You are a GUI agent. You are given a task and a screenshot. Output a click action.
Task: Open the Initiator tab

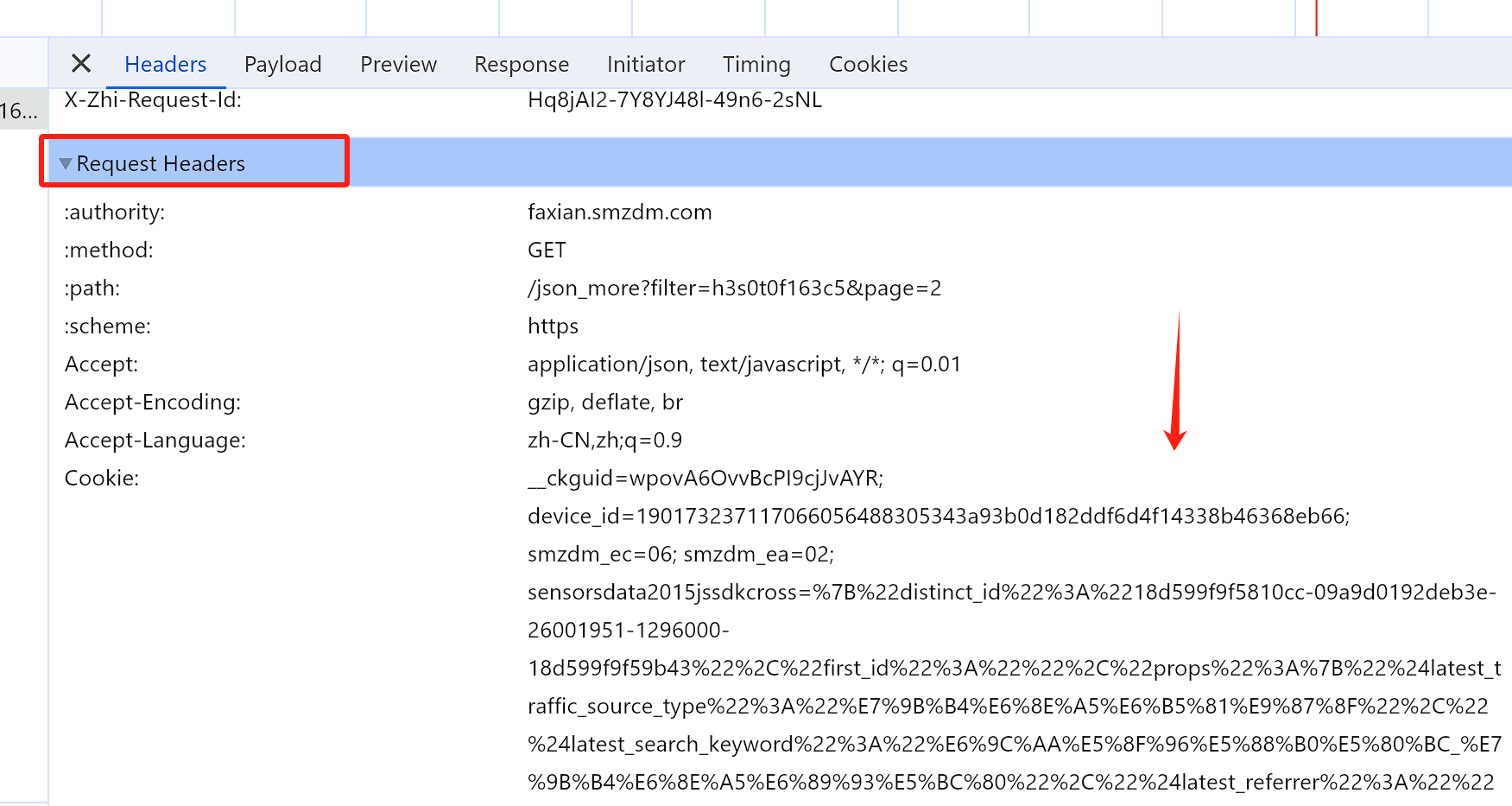(x=646, y=64)
